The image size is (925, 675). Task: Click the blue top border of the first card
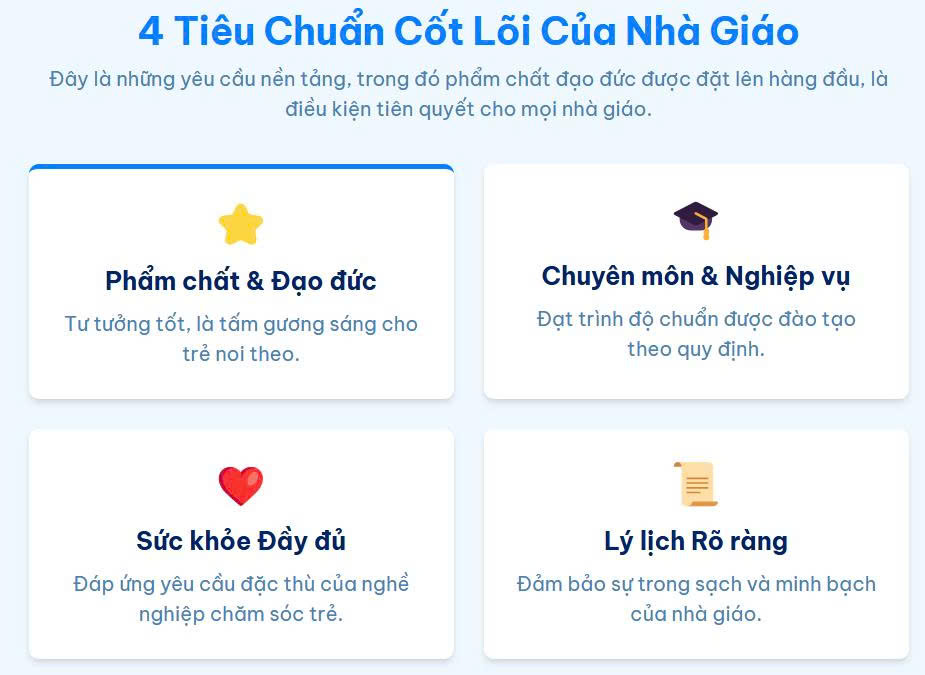tap(241, 167)
